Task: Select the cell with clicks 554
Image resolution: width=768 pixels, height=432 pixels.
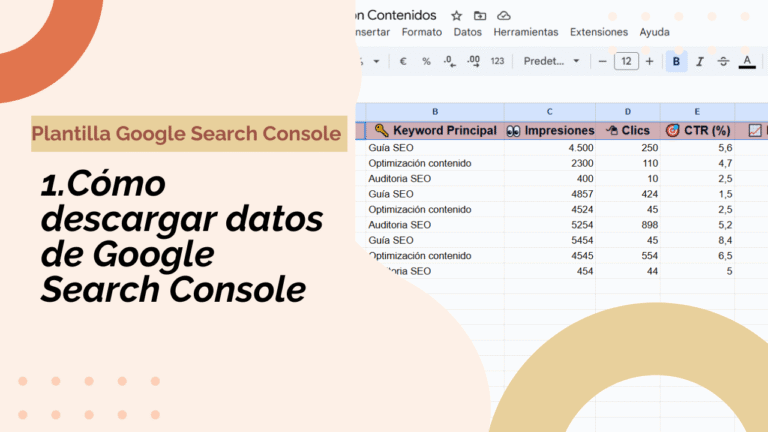Action: (x=627, y=256)
